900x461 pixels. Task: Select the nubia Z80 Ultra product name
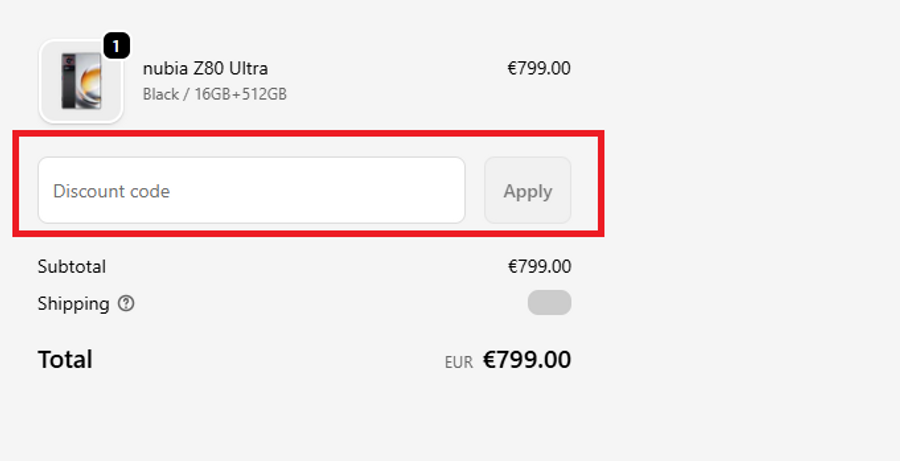tap(205, 69)
